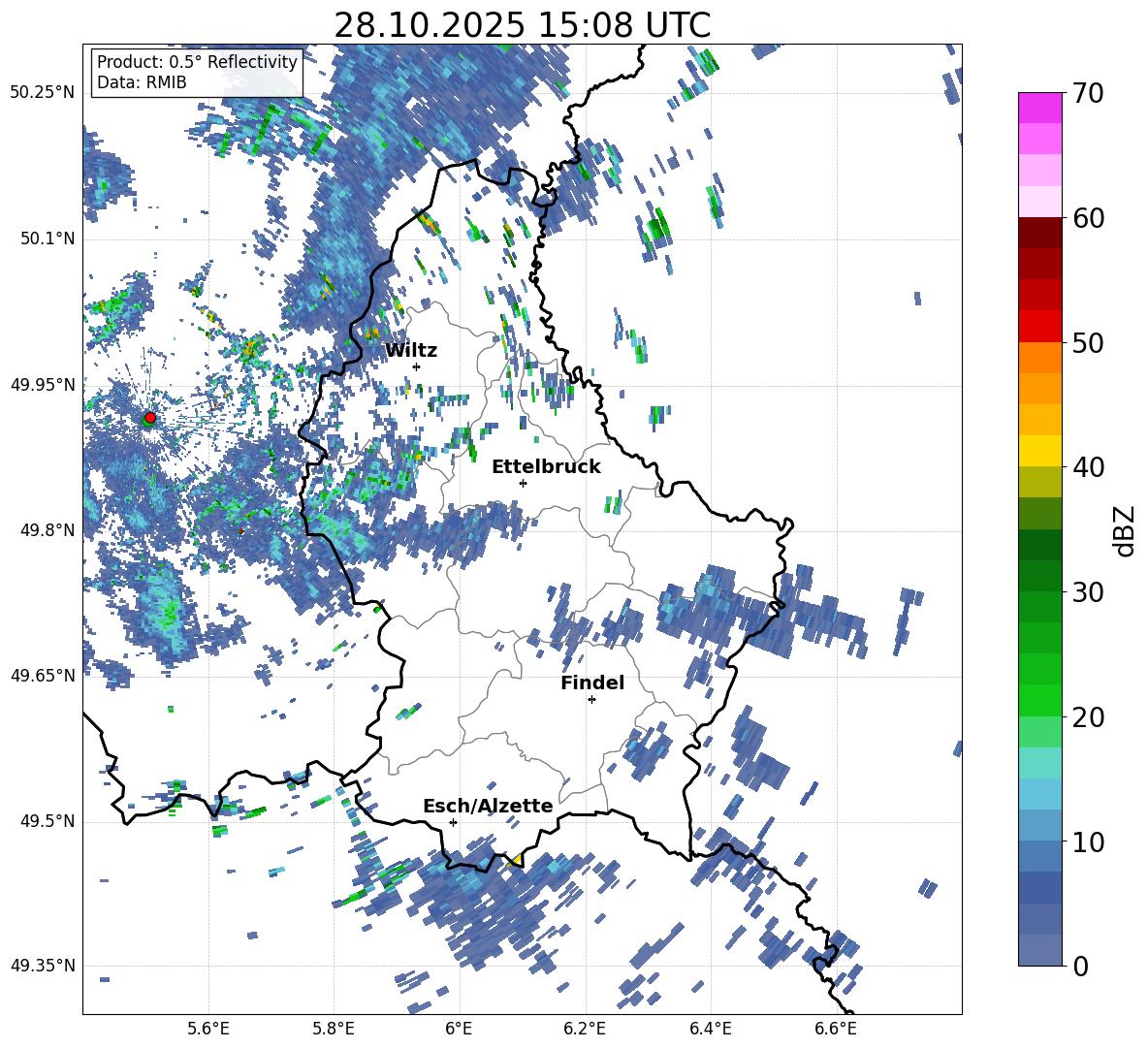Click the 50 tick on the colorbar
This screenshot has height=1048, width=1148.
[1088, 342]
